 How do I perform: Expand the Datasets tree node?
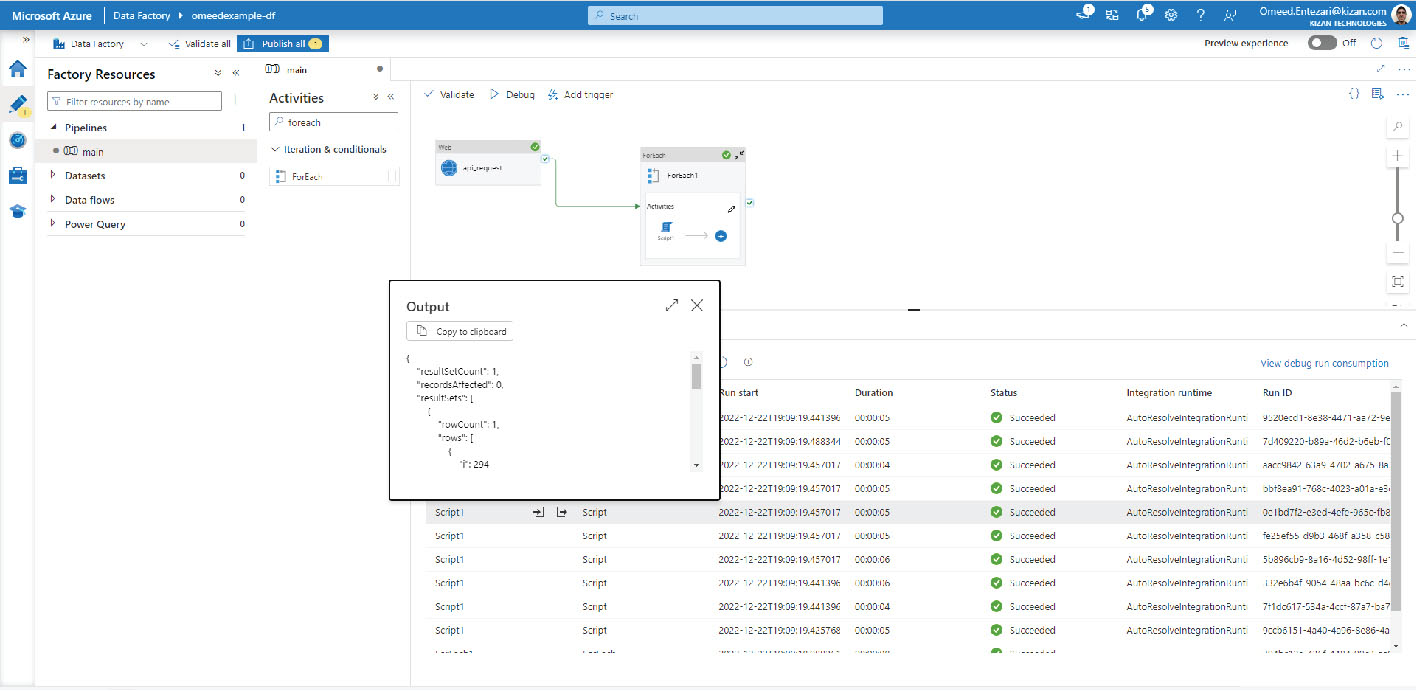(53, 175)
